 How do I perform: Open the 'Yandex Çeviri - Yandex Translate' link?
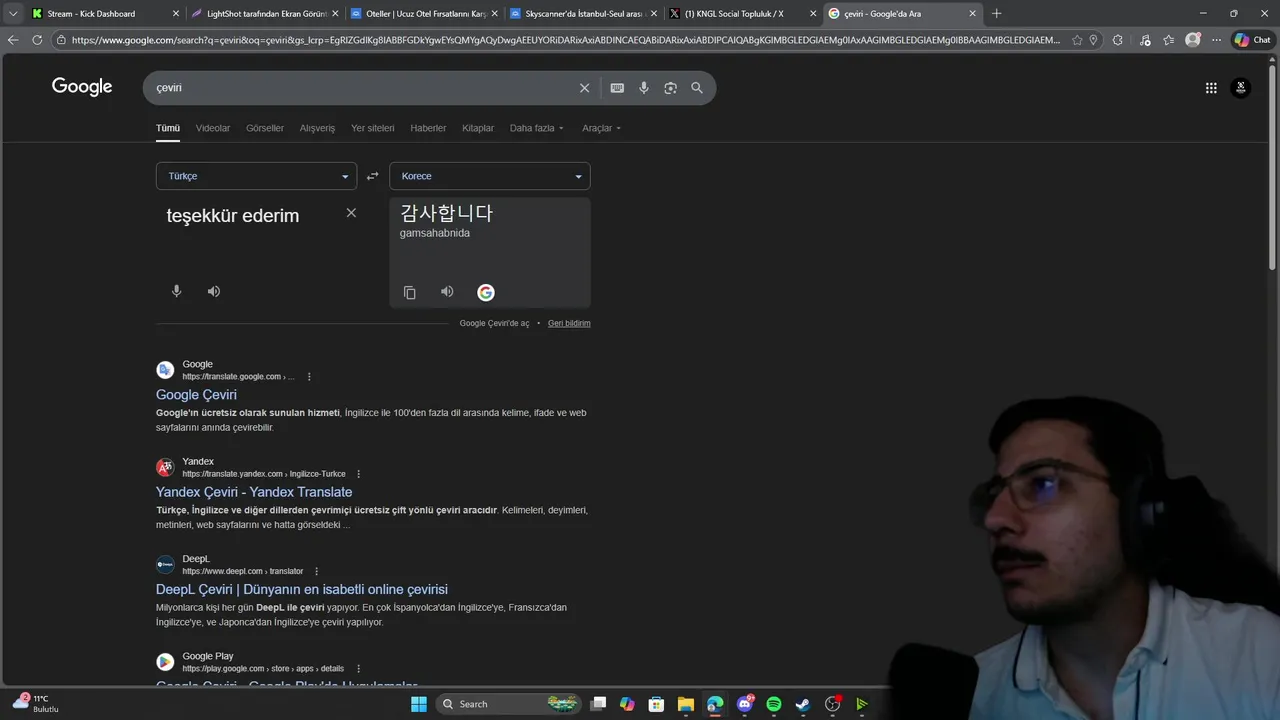coord(254,492)
